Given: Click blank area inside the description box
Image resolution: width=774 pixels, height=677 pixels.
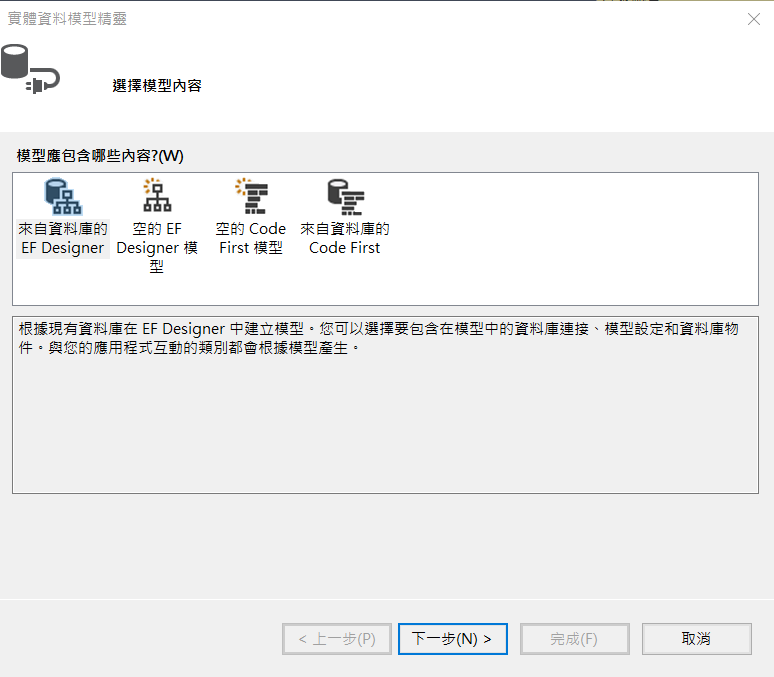Looking at the screenshot, I should (x=385, y=430).
